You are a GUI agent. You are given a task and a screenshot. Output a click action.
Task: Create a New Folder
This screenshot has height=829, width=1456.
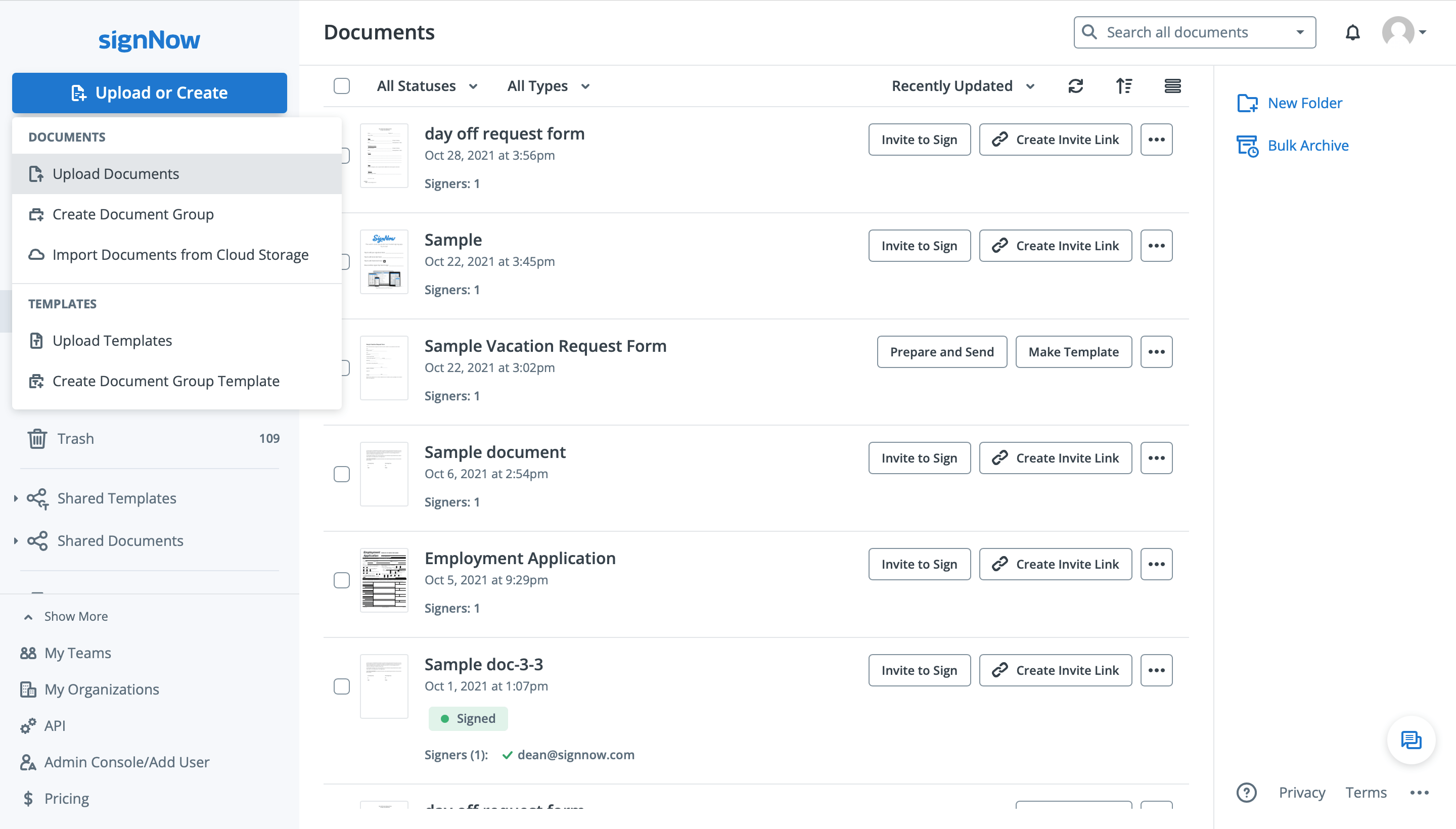point(1304,103)
